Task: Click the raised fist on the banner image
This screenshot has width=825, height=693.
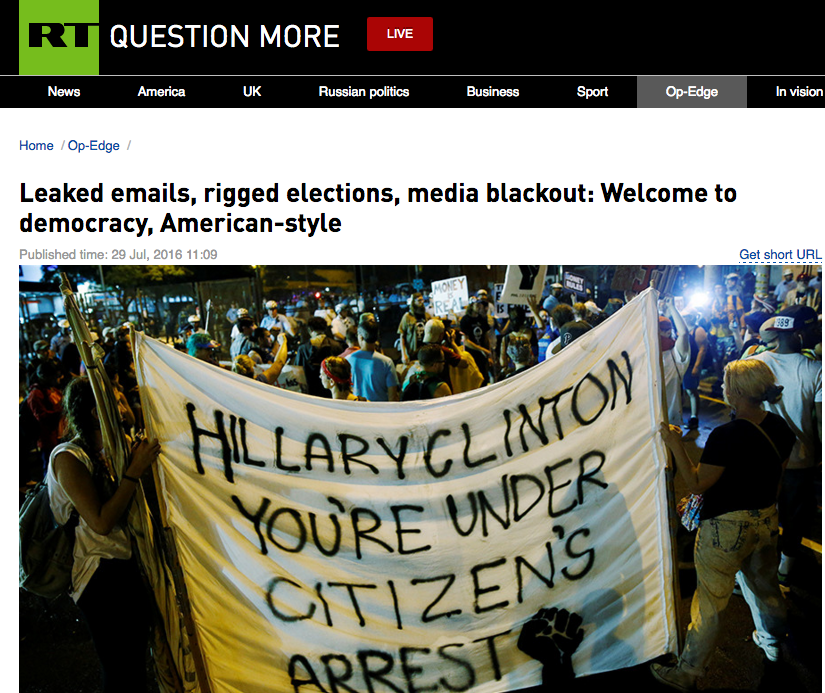Action: (x=550, y=636)
